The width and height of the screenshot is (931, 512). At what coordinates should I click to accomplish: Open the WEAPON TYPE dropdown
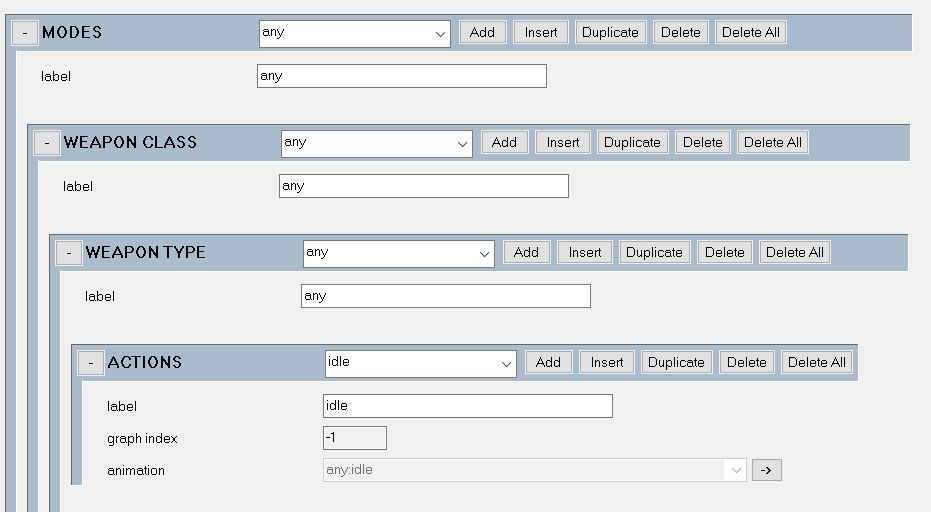tap(398, 253)
